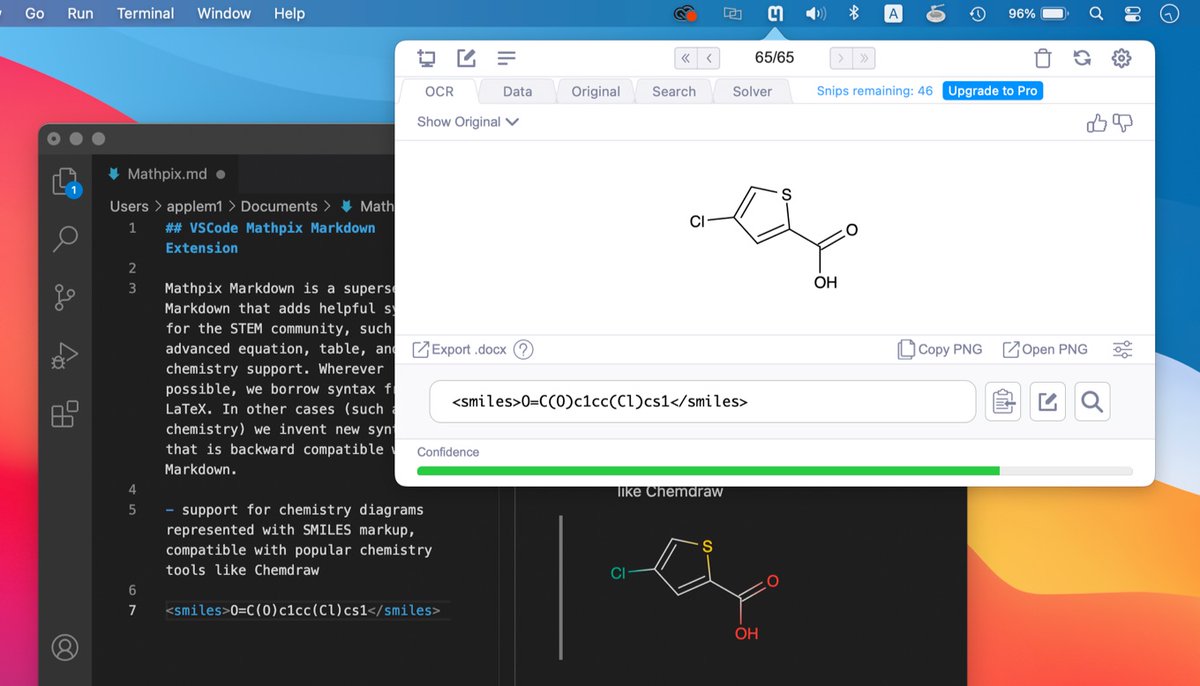
Task: Open the help question mark beside Export .docx
Action: (523, 349)
